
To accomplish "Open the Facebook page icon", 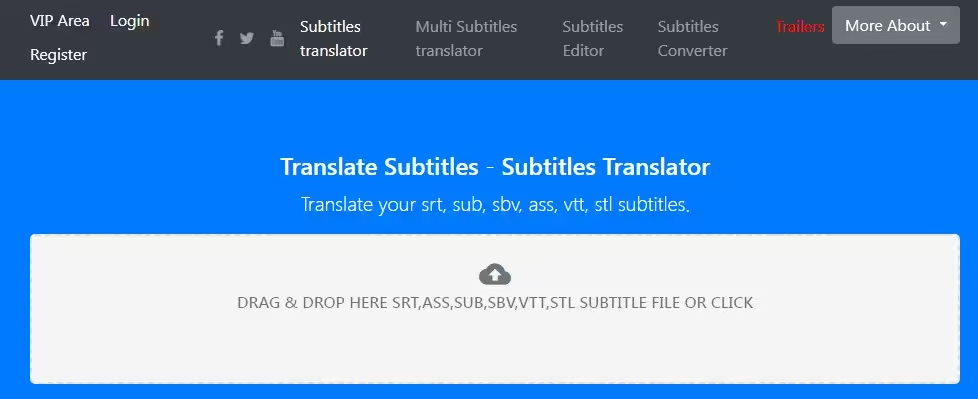I will (x=219, y=39).
